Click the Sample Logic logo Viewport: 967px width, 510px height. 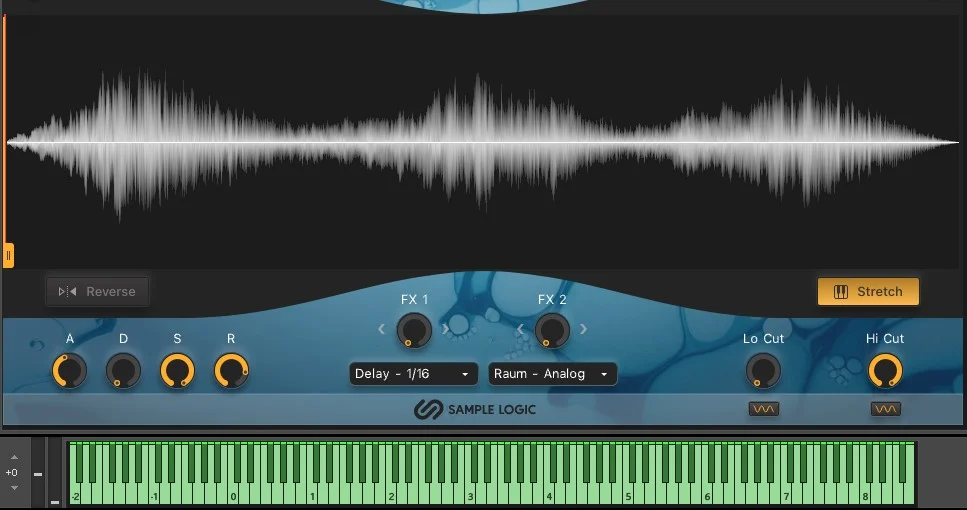[475, 409]
